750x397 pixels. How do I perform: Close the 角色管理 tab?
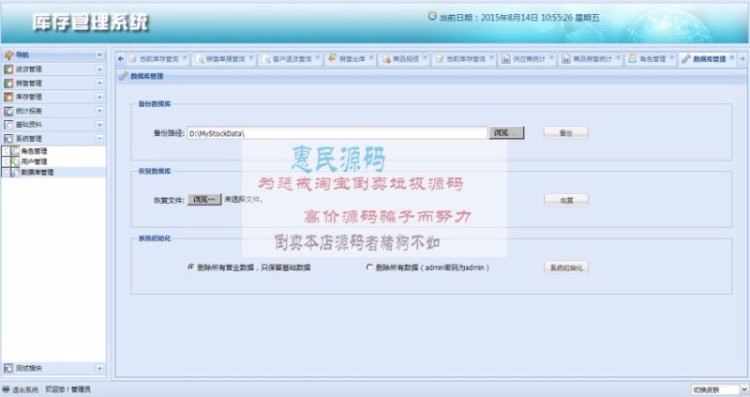(x=672, y=58)
